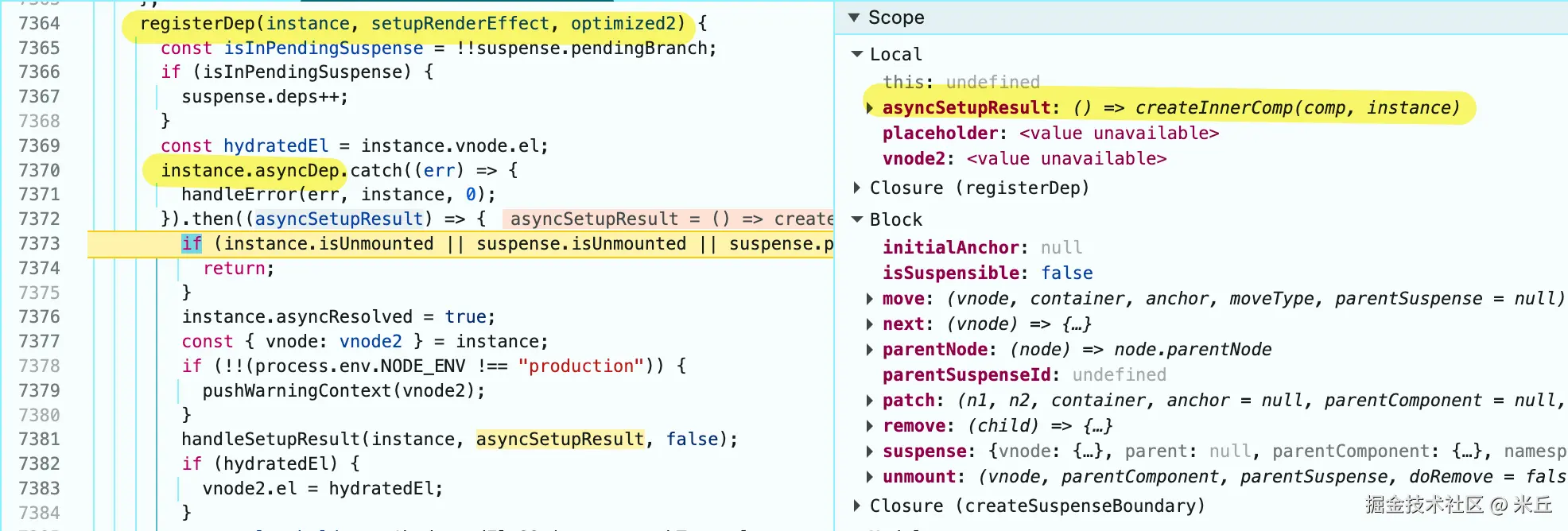Set breakpoint on line 7372
The image size is (1568, 531).
[40, 219]
